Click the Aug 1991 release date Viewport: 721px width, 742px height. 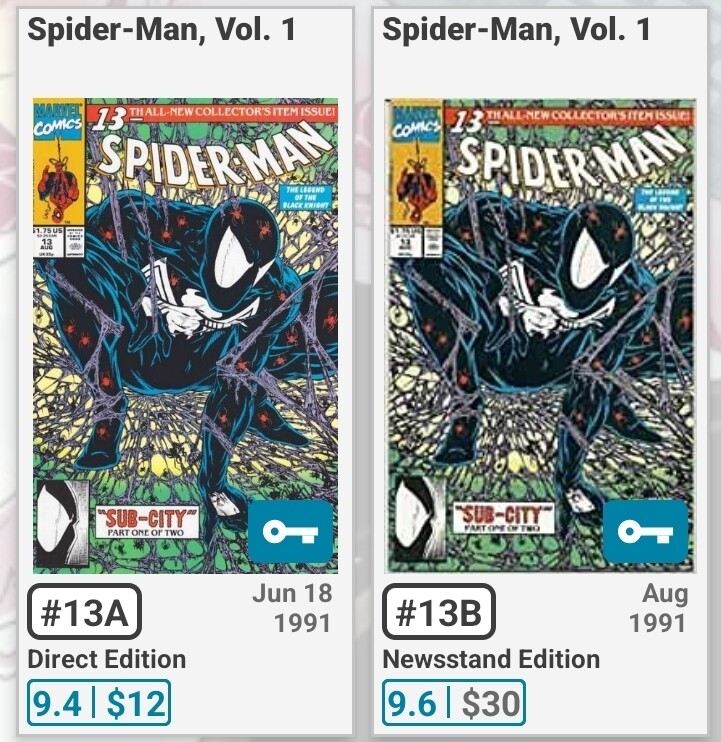point(658,608)
